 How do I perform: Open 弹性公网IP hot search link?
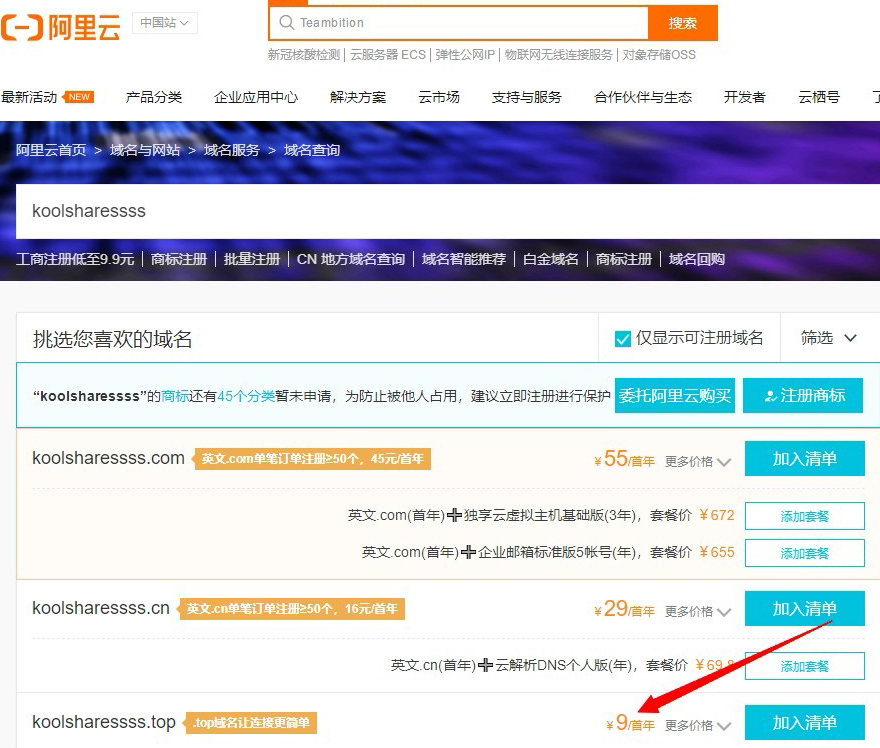pos(465,55)
